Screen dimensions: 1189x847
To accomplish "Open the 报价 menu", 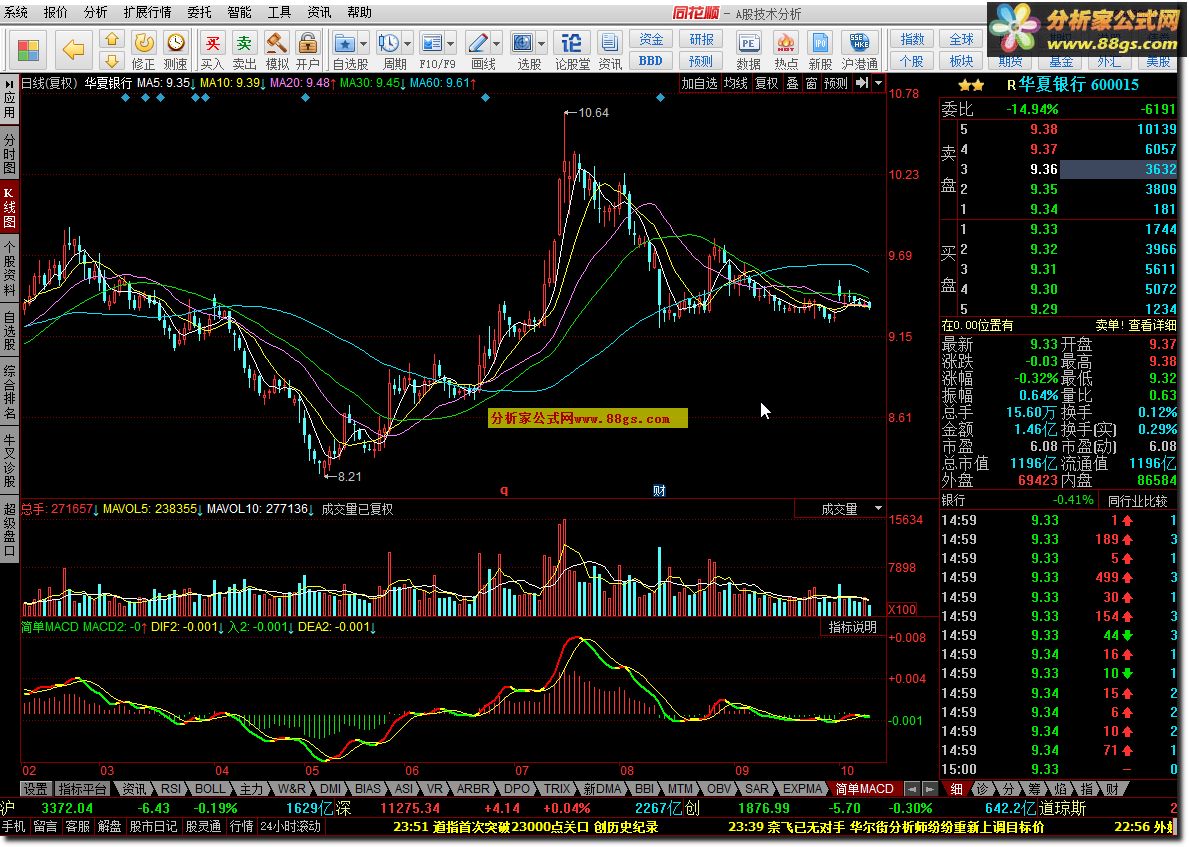I will point(55,12).
